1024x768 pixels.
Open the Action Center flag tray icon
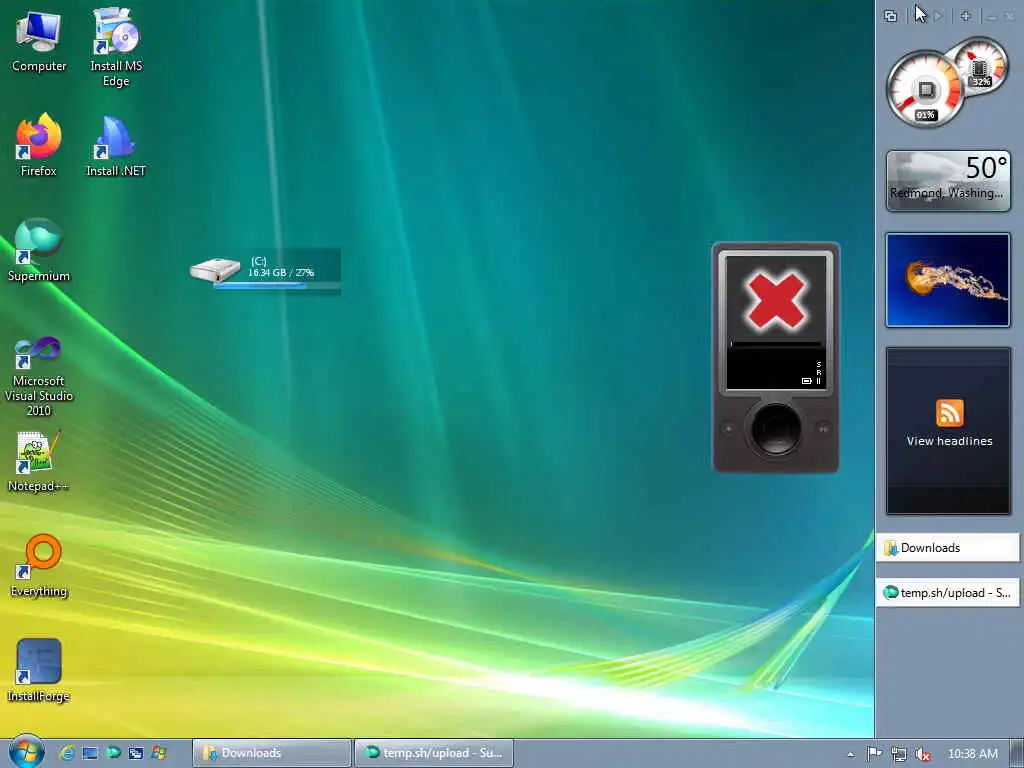point(874,754)
